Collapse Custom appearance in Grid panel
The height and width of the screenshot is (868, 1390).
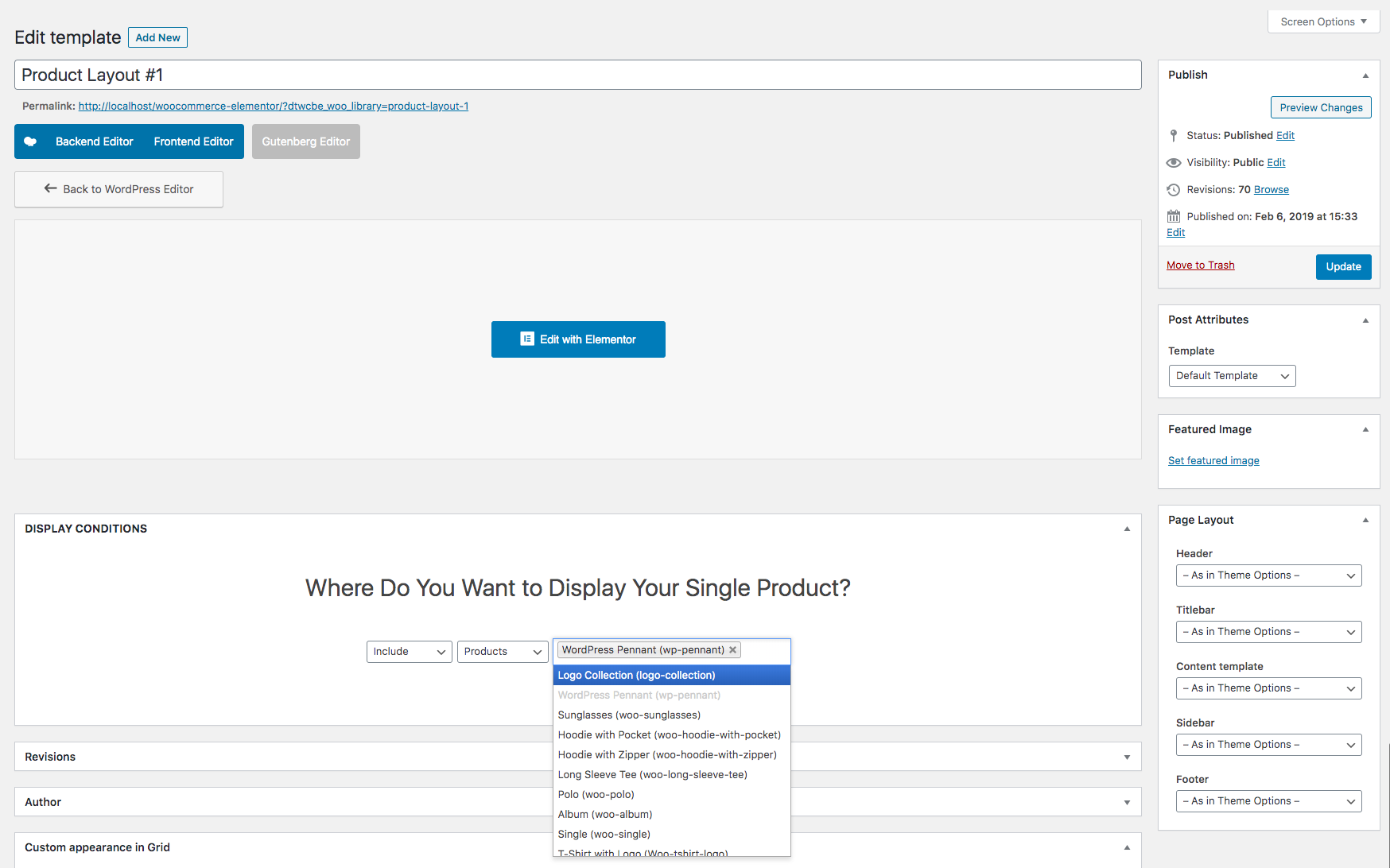coord(1127,847)
